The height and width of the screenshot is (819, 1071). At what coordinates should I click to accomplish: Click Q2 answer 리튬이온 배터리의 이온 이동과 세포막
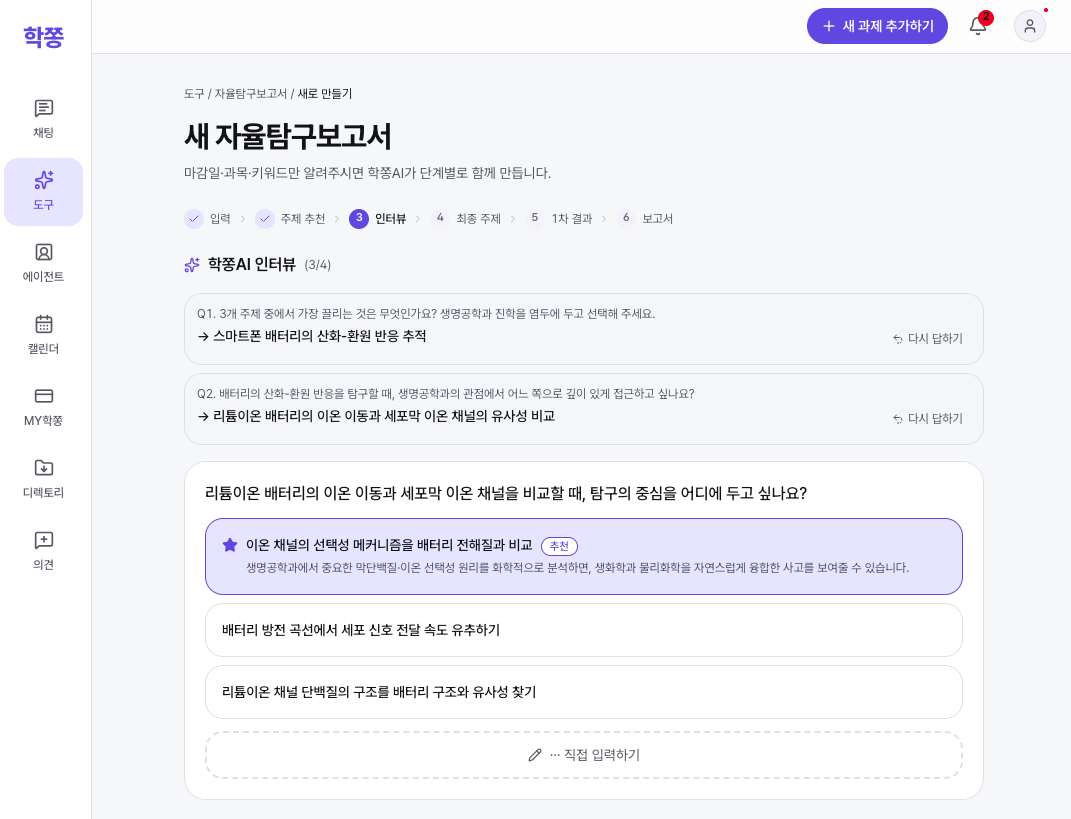(x=383, y=416)
